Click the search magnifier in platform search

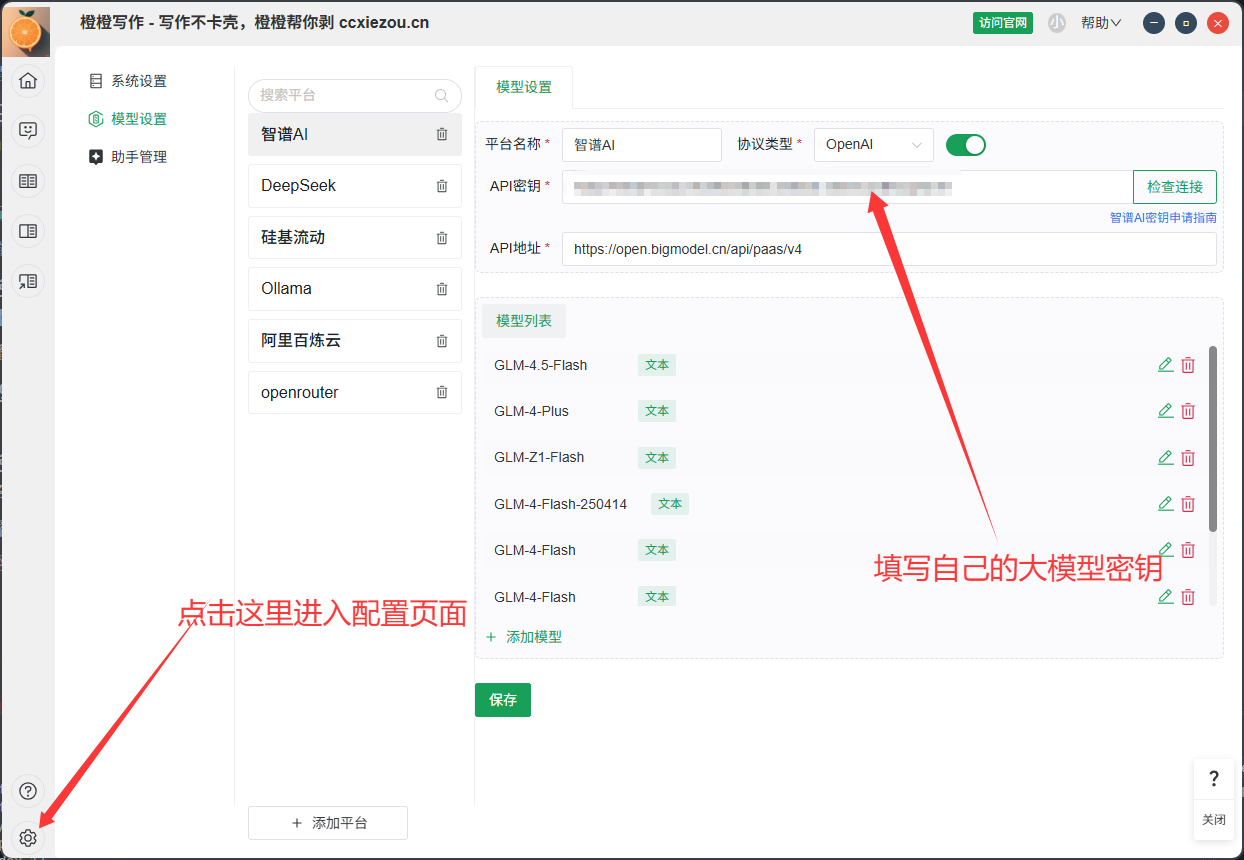point(442,96)
